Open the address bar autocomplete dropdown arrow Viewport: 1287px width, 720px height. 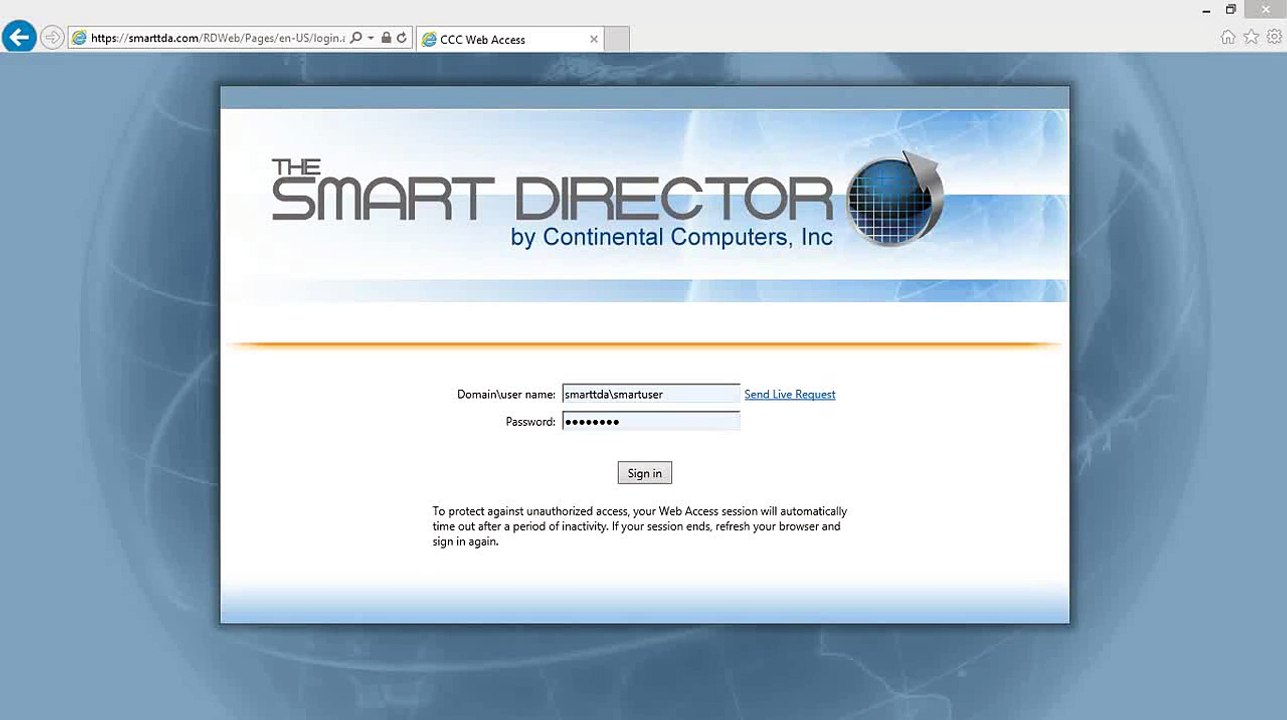[x=371, y=38]
